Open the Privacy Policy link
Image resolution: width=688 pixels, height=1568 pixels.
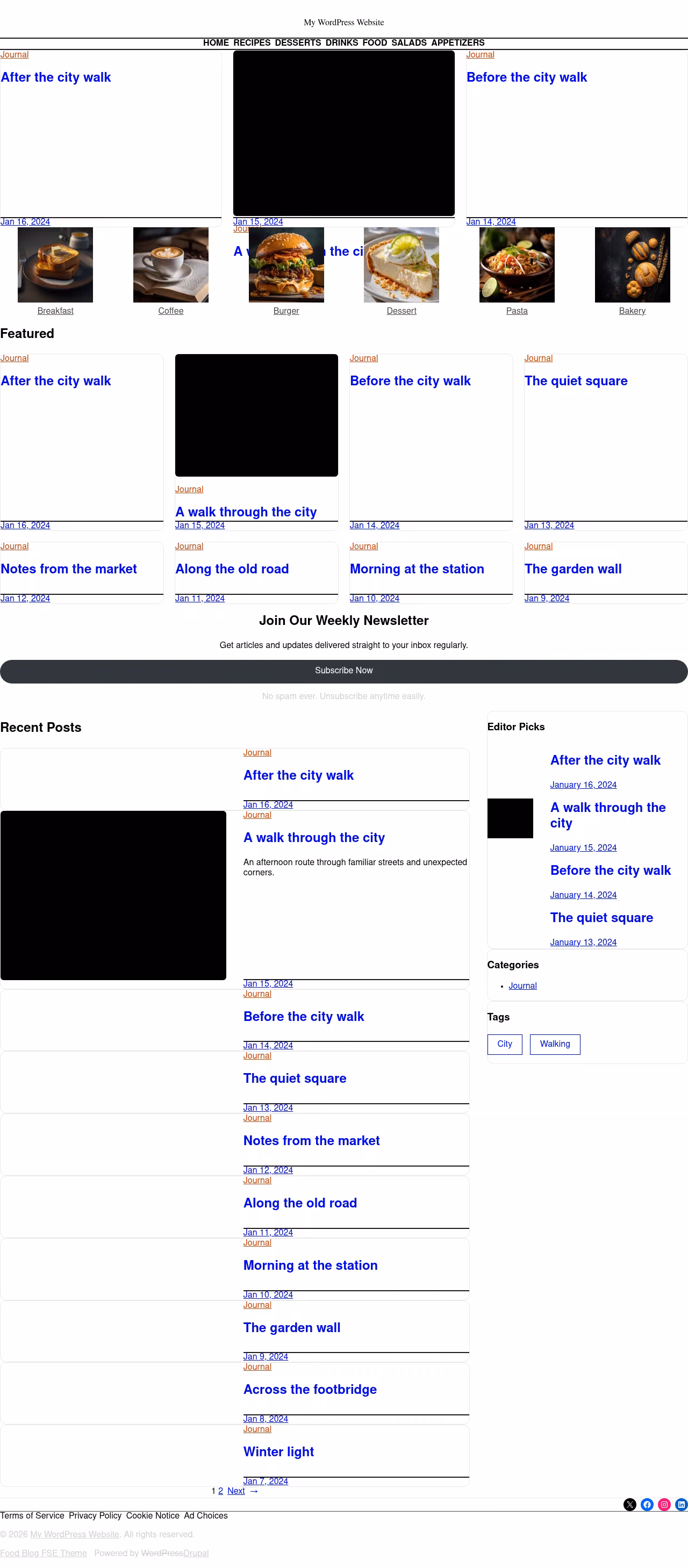[95, 1516]
